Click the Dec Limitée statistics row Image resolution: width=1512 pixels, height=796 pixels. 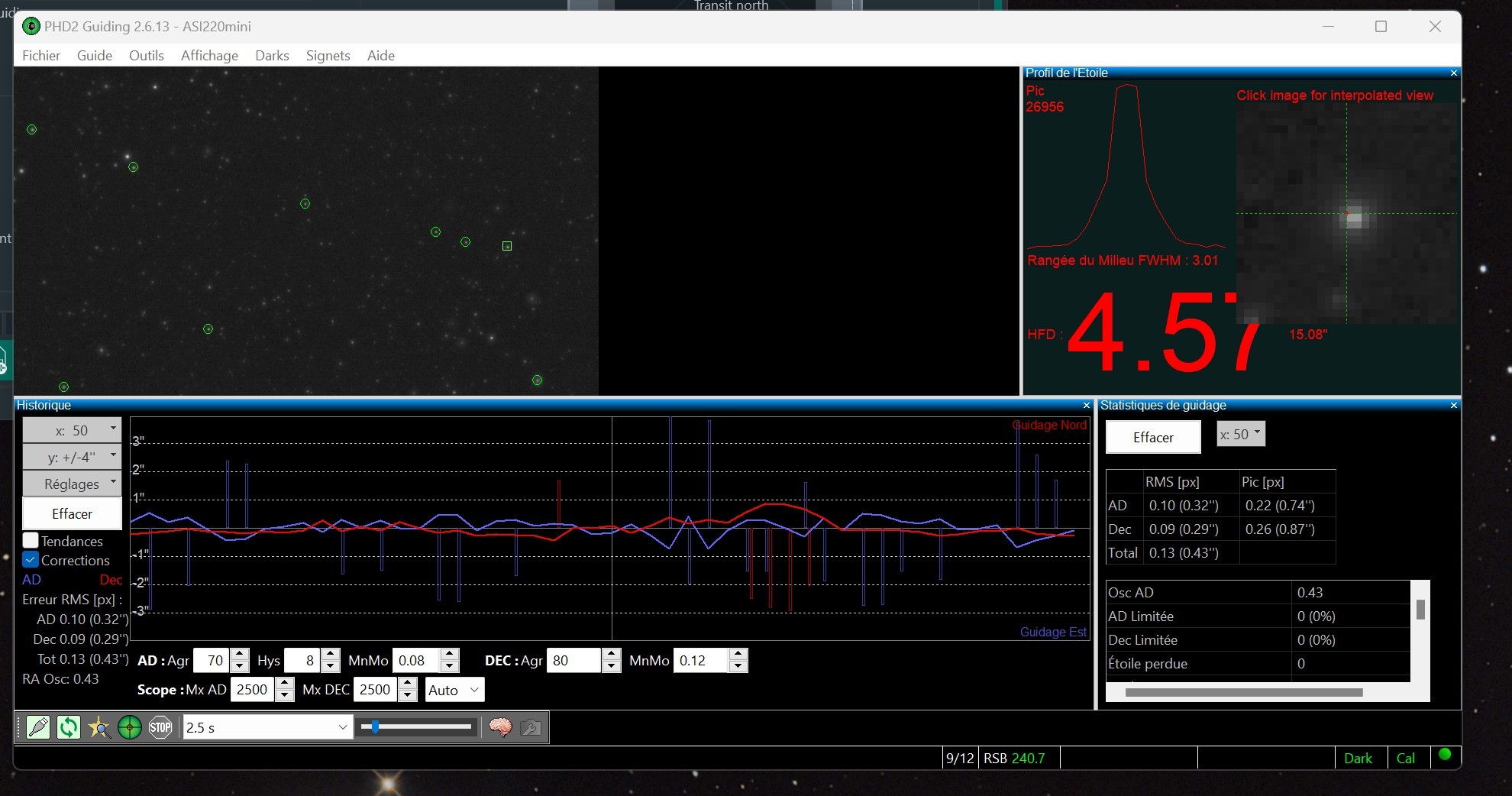point(1258,639)
